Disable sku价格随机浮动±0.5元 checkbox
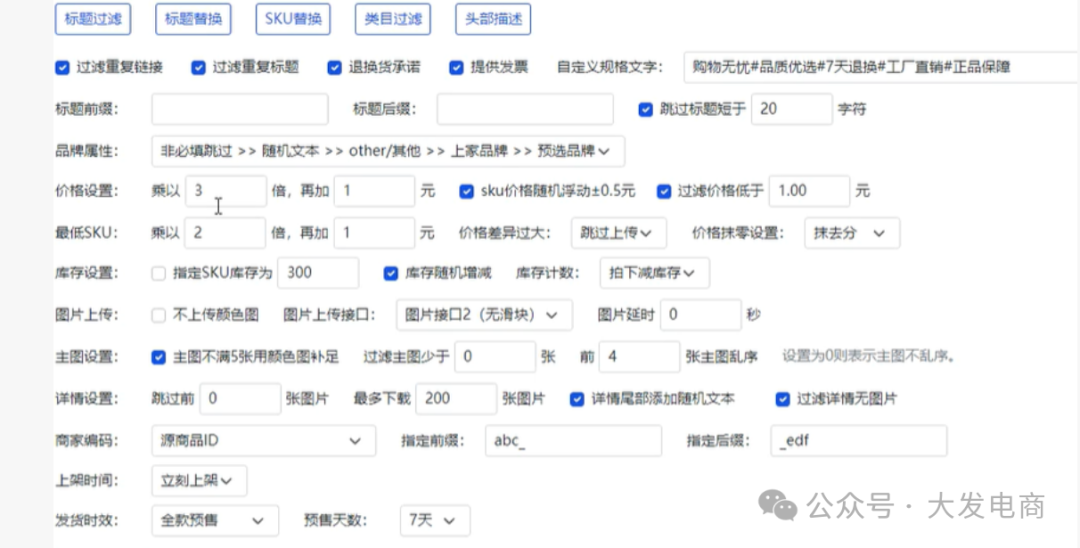1080x548 pixels. coord(466,191)
